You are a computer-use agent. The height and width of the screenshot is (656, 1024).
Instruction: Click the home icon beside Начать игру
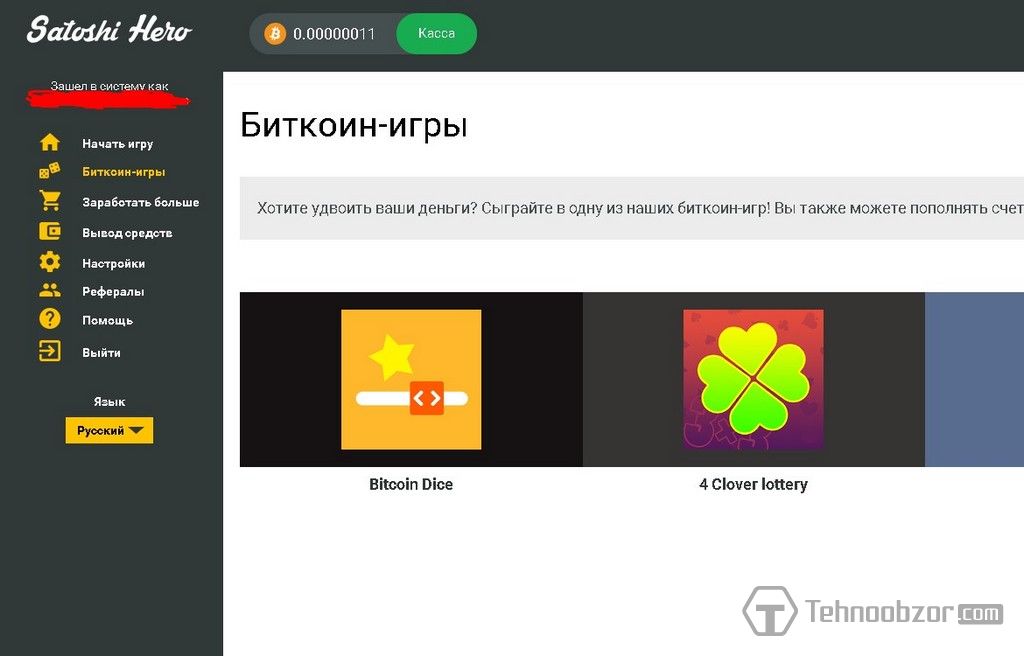click(49, 143)
